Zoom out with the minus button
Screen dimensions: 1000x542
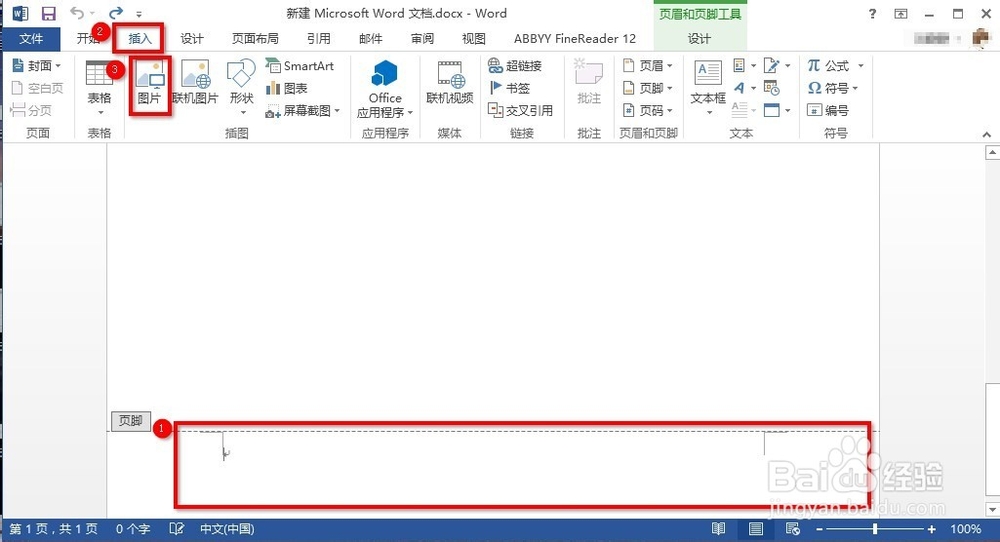pyautogui.click(x=820, y=529)
